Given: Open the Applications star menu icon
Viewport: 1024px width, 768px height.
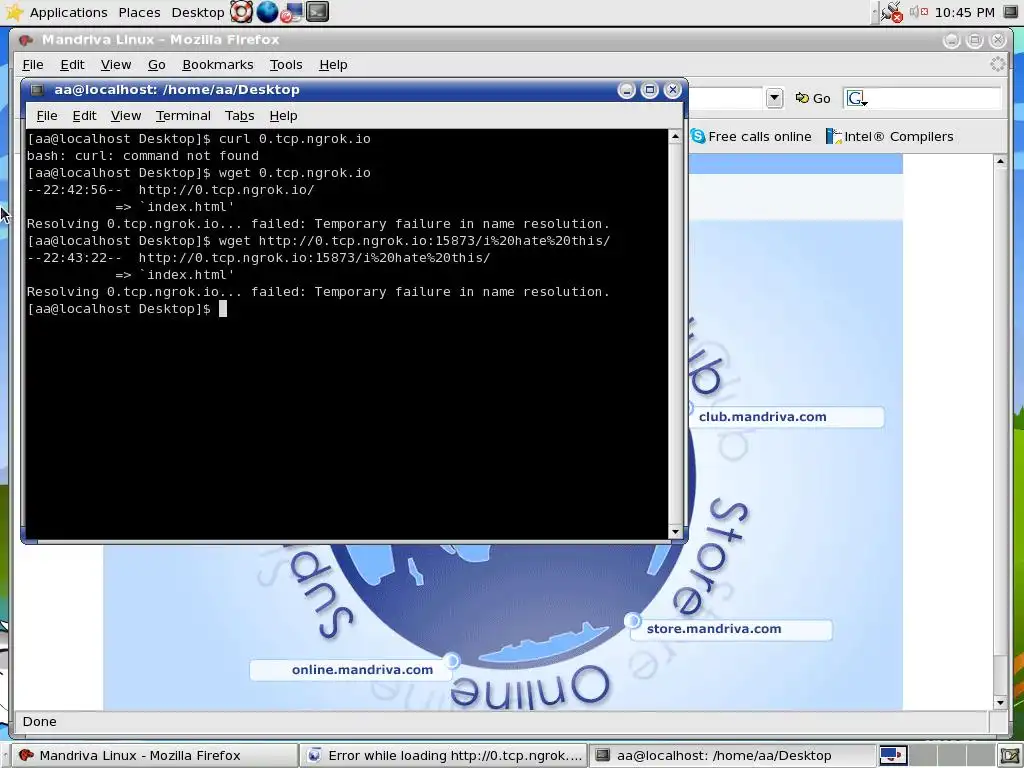Looking at the screenshot, I should [x=14, y=12].
